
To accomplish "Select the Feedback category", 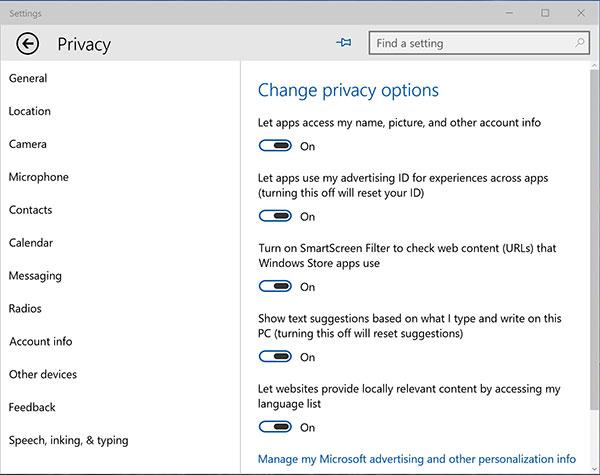I will click(x=32, y=407).
